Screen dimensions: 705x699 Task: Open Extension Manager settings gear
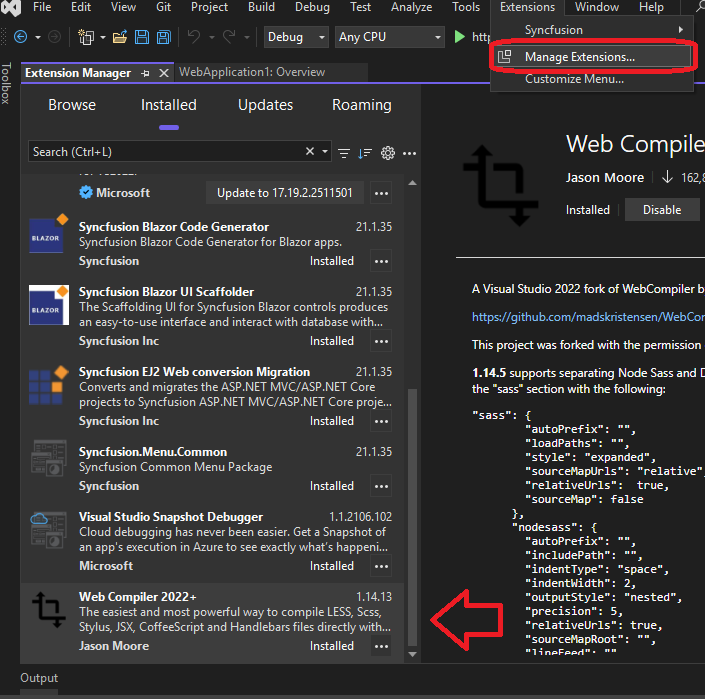(388, 153)
